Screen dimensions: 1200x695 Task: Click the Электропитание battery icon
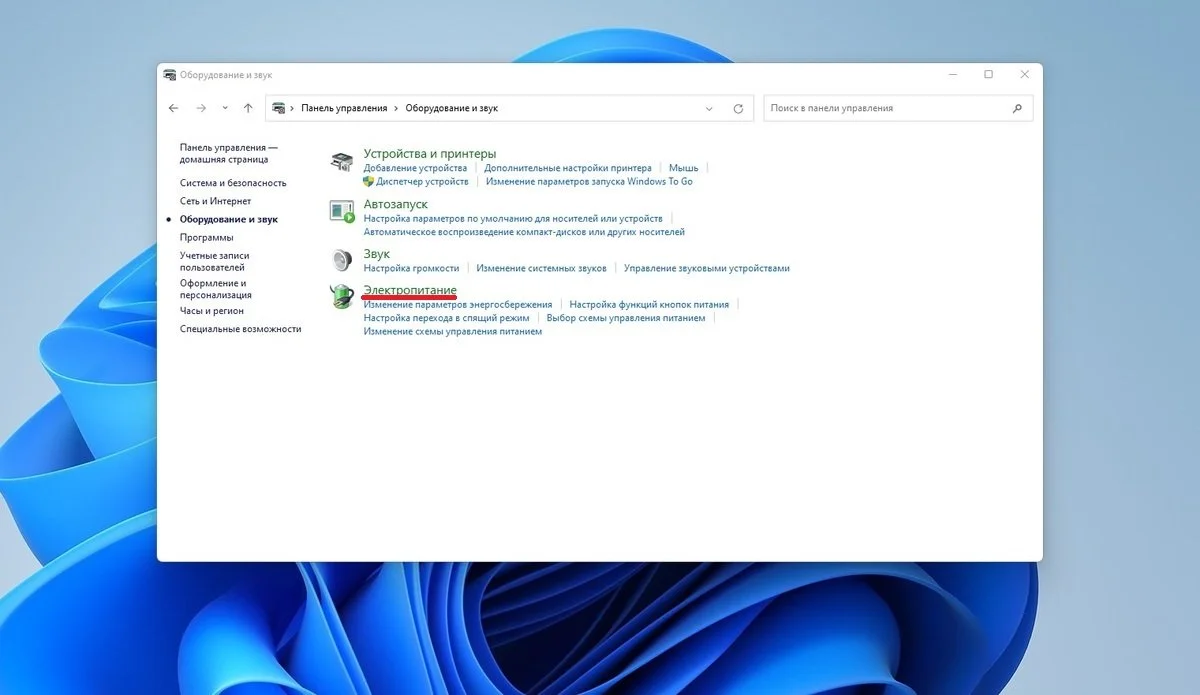[342, 295]
